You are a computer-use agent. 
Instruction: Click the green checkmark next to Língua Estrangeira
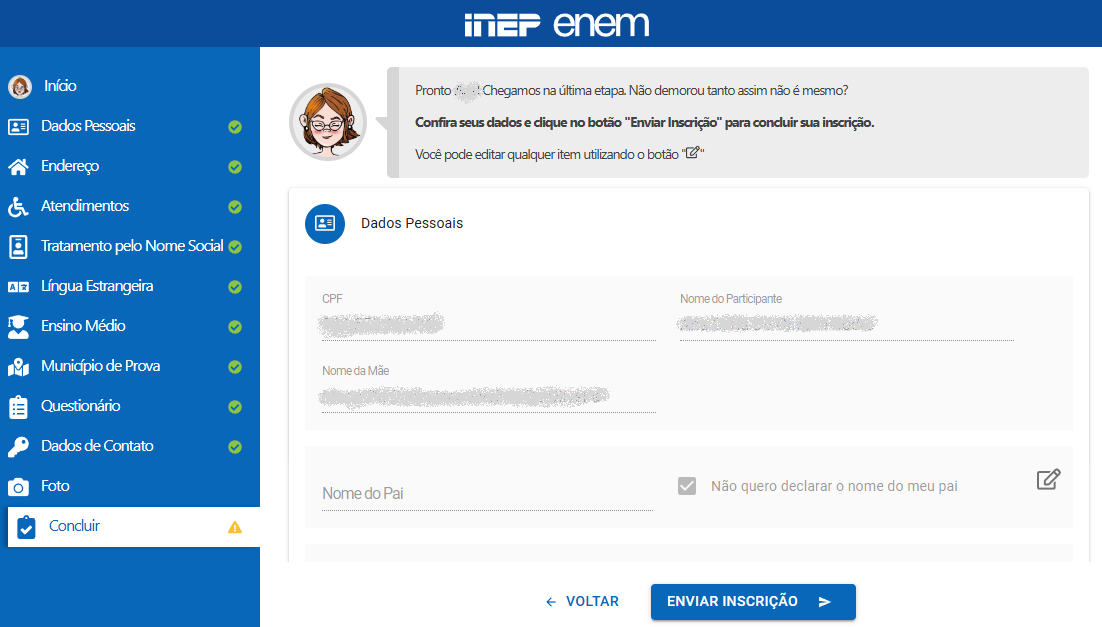point(235,287)
